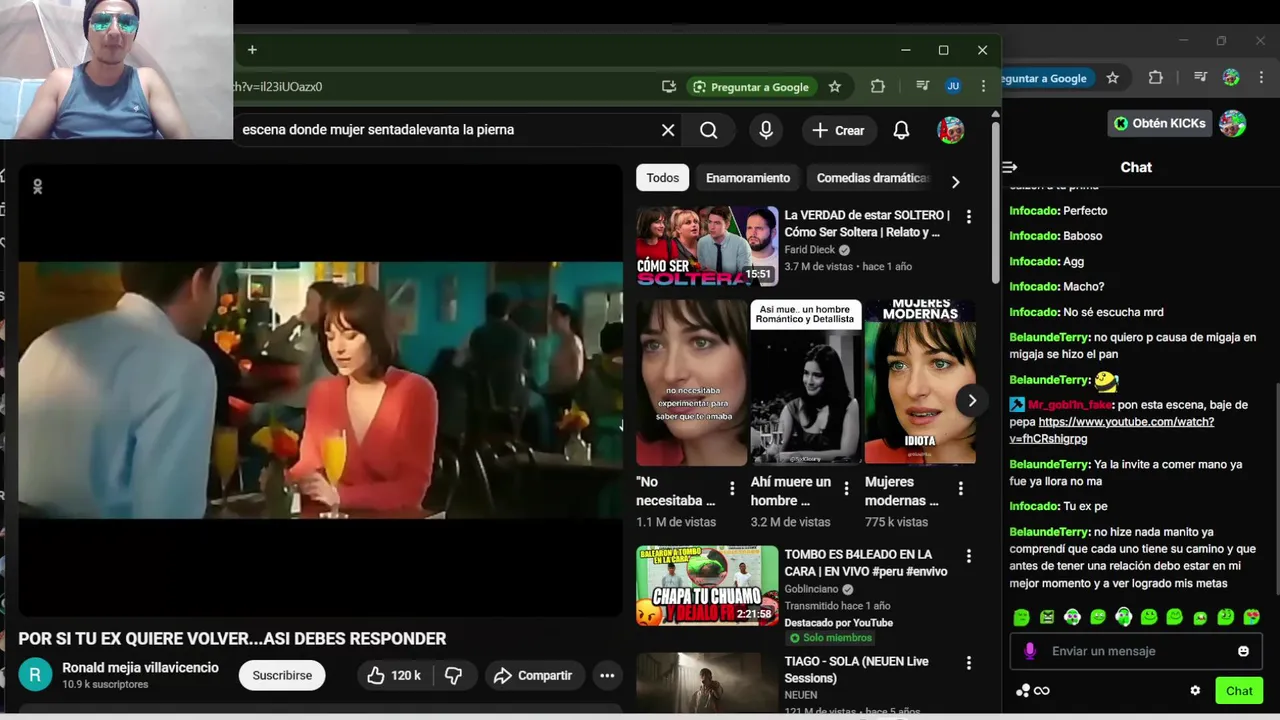Viewport: 1280px width, 720px height.
Task: Dislike the video
Action: 454,675
